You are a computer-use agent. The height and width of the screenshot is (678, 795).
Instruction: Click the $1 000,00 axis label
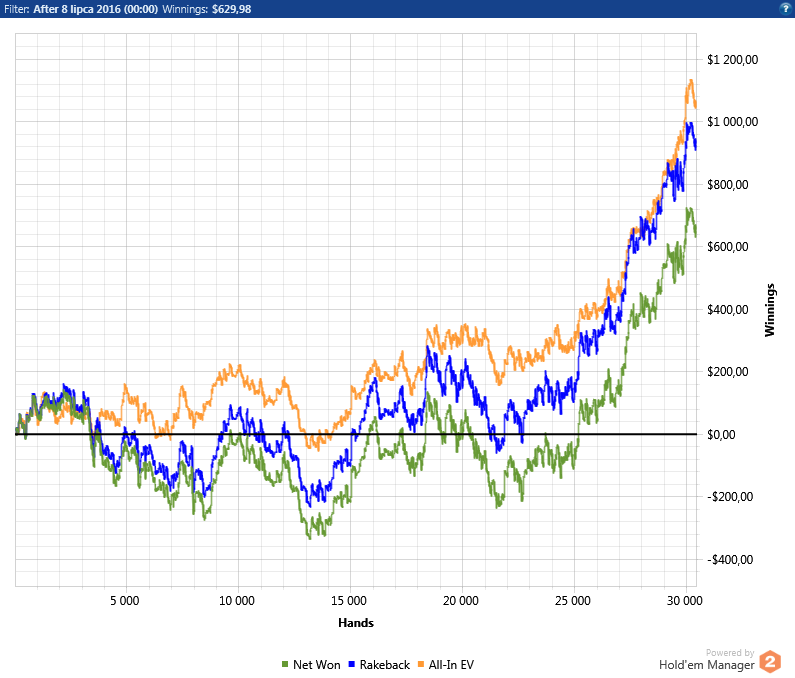733,122
